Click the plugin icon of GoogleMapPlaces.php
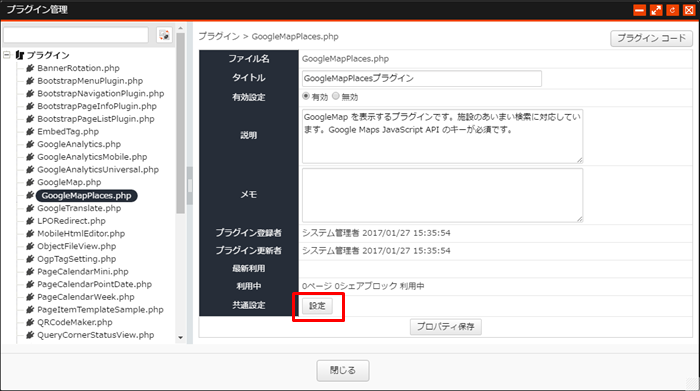This screenshot has height=391, width=700. (x=30, y=195)
